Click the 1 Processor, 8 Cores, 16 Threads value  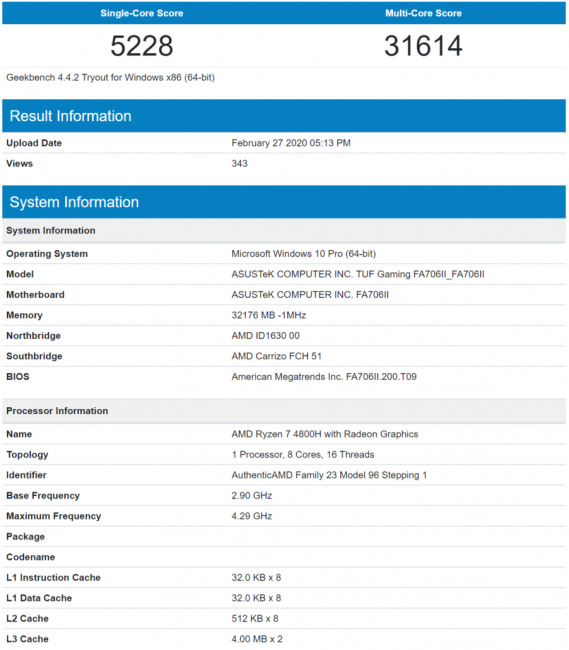click(303, 455)
